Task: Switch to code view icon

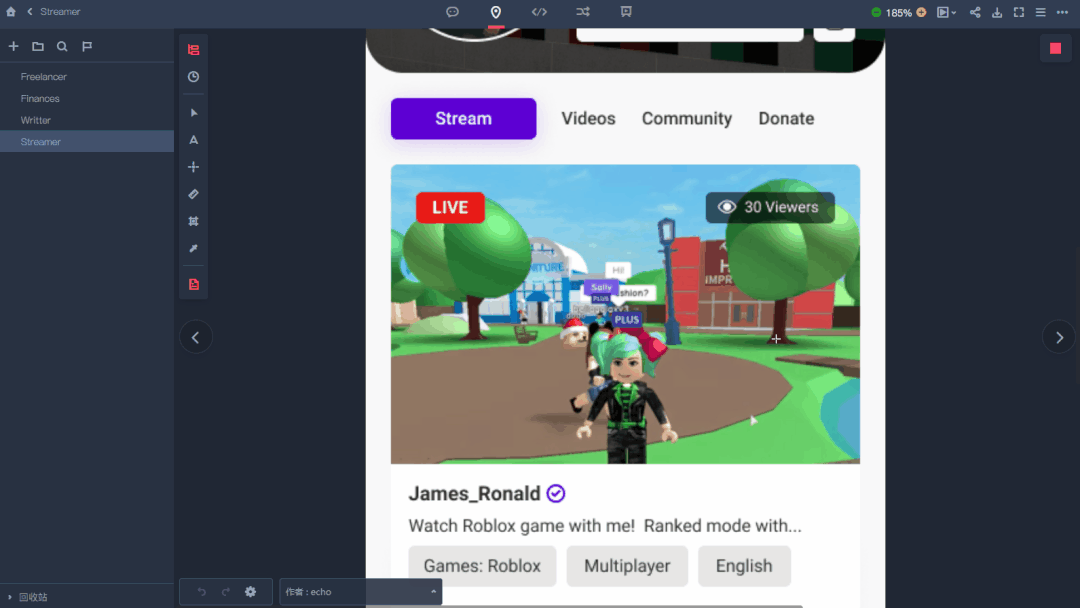Action: 539,12
